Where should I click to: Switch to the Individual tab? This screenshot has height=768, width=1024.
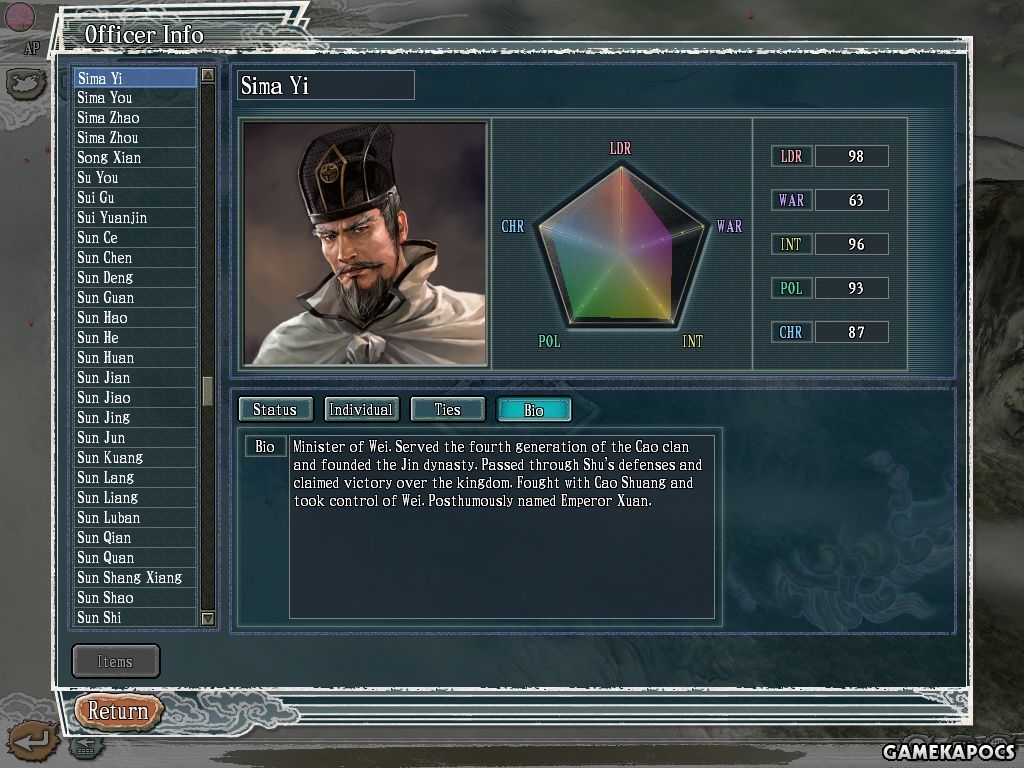[x=361, y=409]
